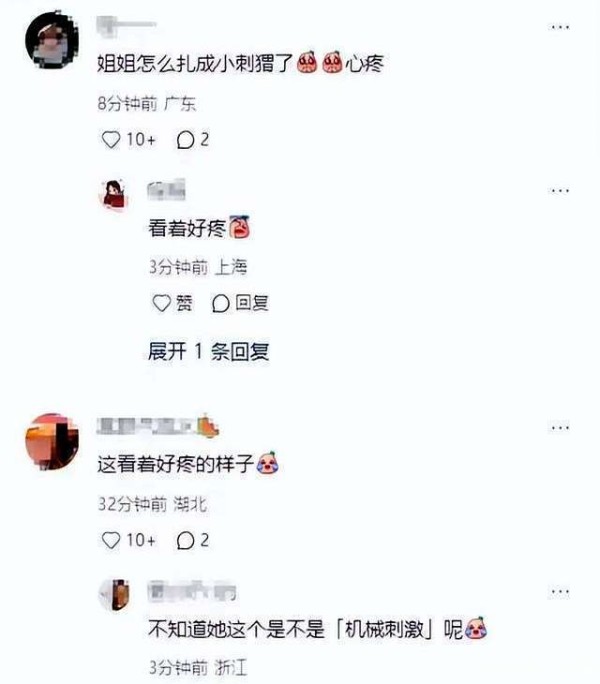Open replies bubble on 小刺猬 comment

185,140
